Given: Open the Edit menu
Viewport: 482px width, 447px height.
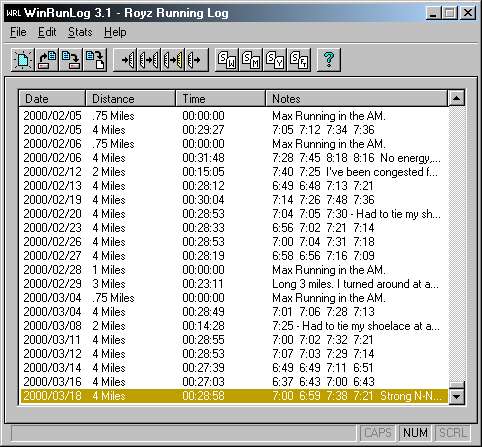Looking at the screenshot, I should [47, 32].
